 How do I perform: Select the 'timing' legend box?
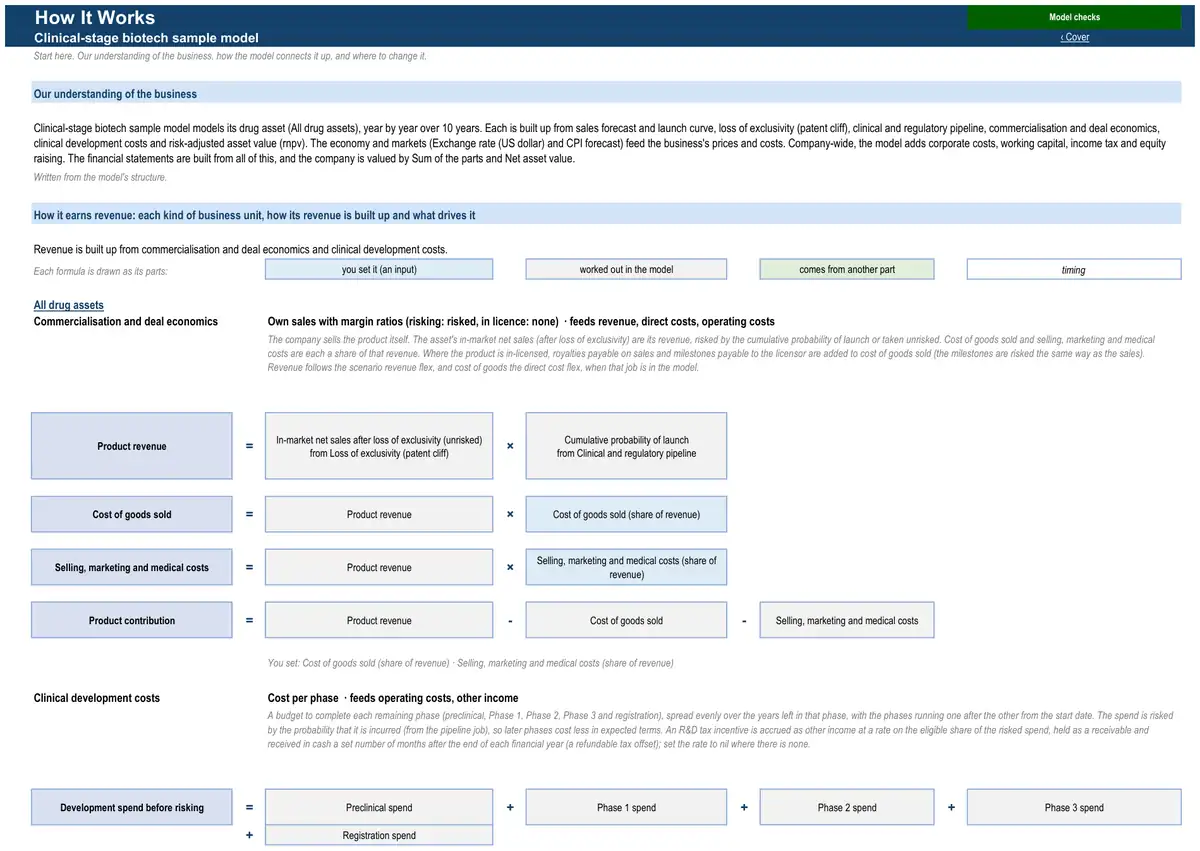1074,269
